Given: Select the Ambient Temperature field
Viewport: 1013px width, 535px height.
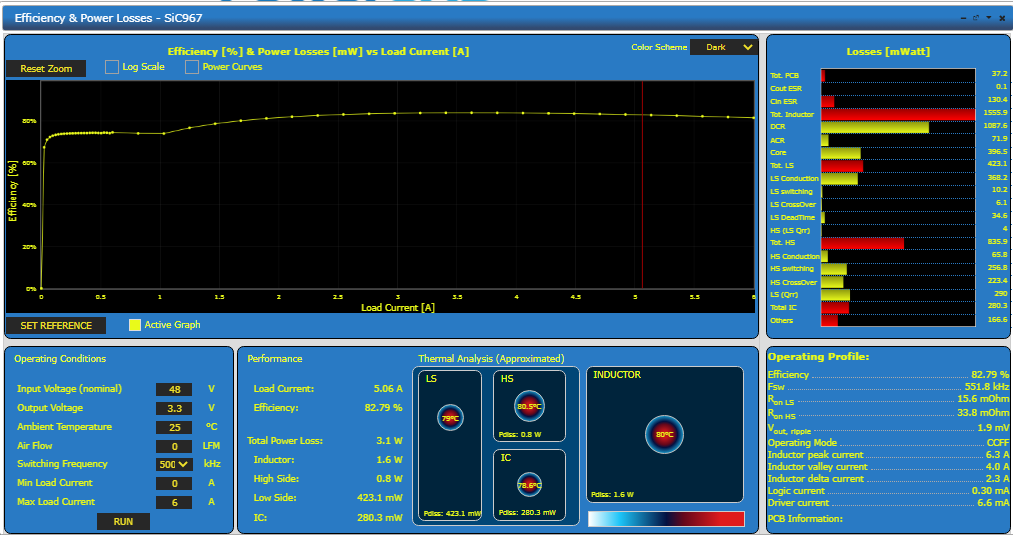Looking at the screenshot, I should [174, 427].
